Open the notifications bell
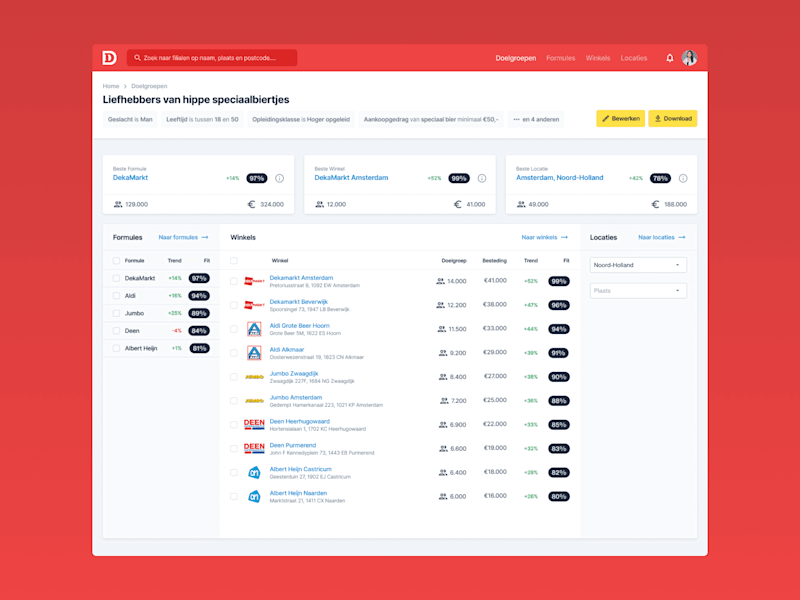Image resolution: width=800 pixels, height=600 pixels. tap(669, 58)
